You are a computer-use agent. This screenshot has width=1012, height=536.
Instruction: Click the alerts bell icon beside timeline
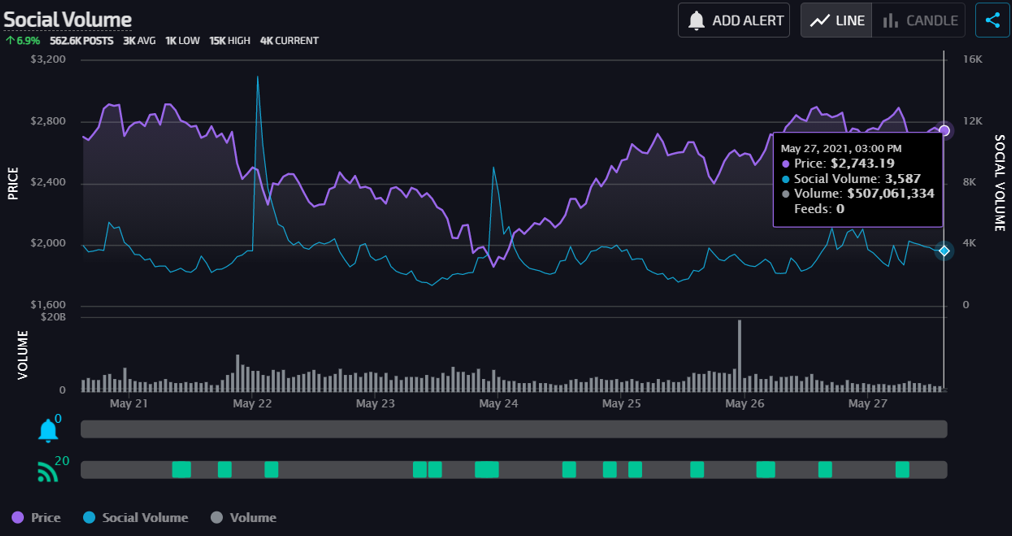(48, 431)
